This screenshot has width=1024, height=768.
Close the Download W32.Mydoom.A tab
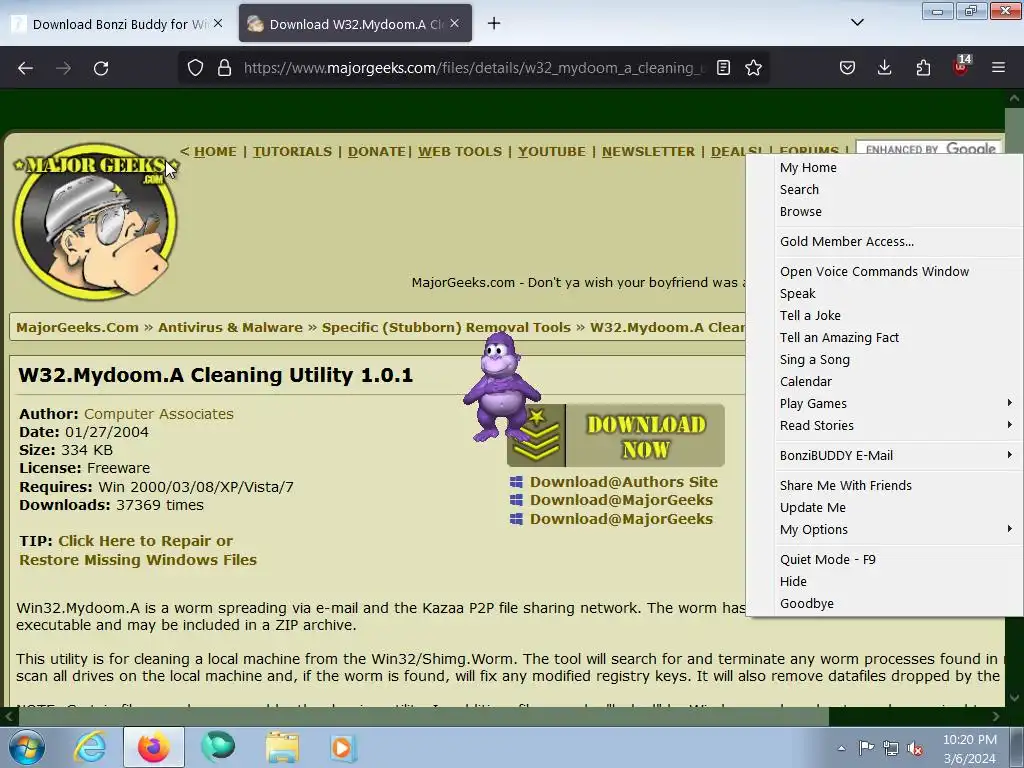click(x=455, y=24)
